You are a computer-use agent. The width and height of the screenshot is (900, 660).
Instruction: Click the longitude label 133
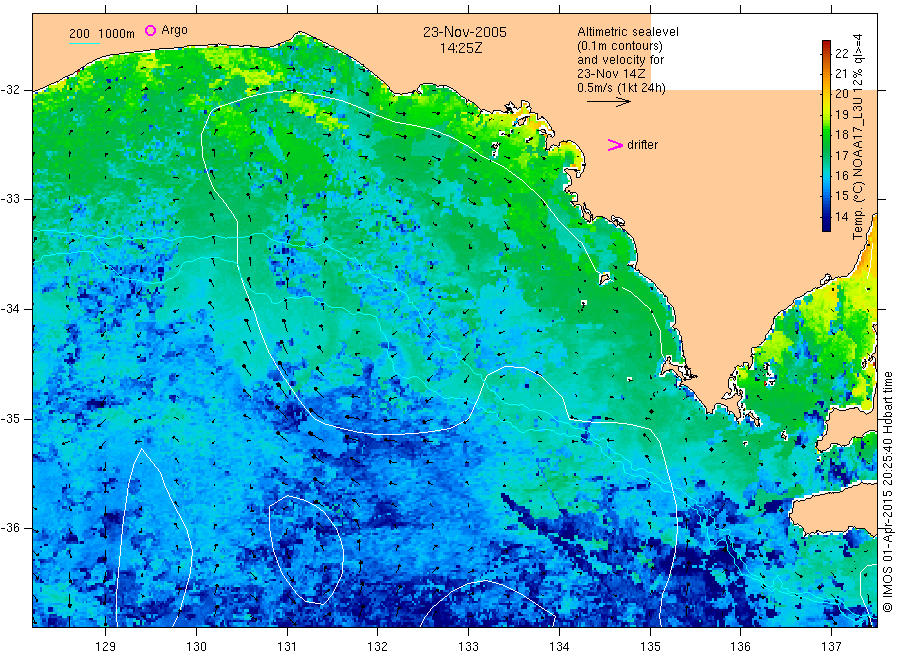pos(468,647)
